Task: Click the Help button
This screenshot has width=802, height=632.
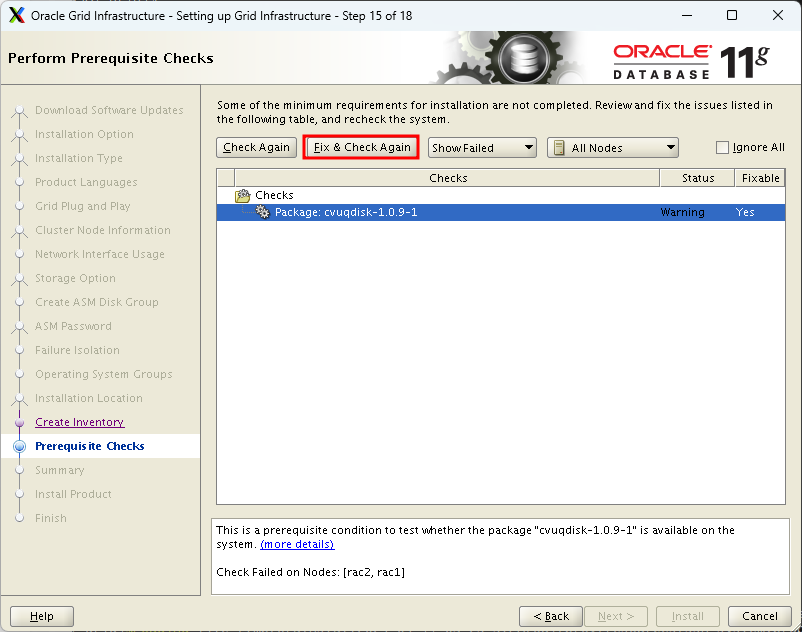Action: (42, 616)
